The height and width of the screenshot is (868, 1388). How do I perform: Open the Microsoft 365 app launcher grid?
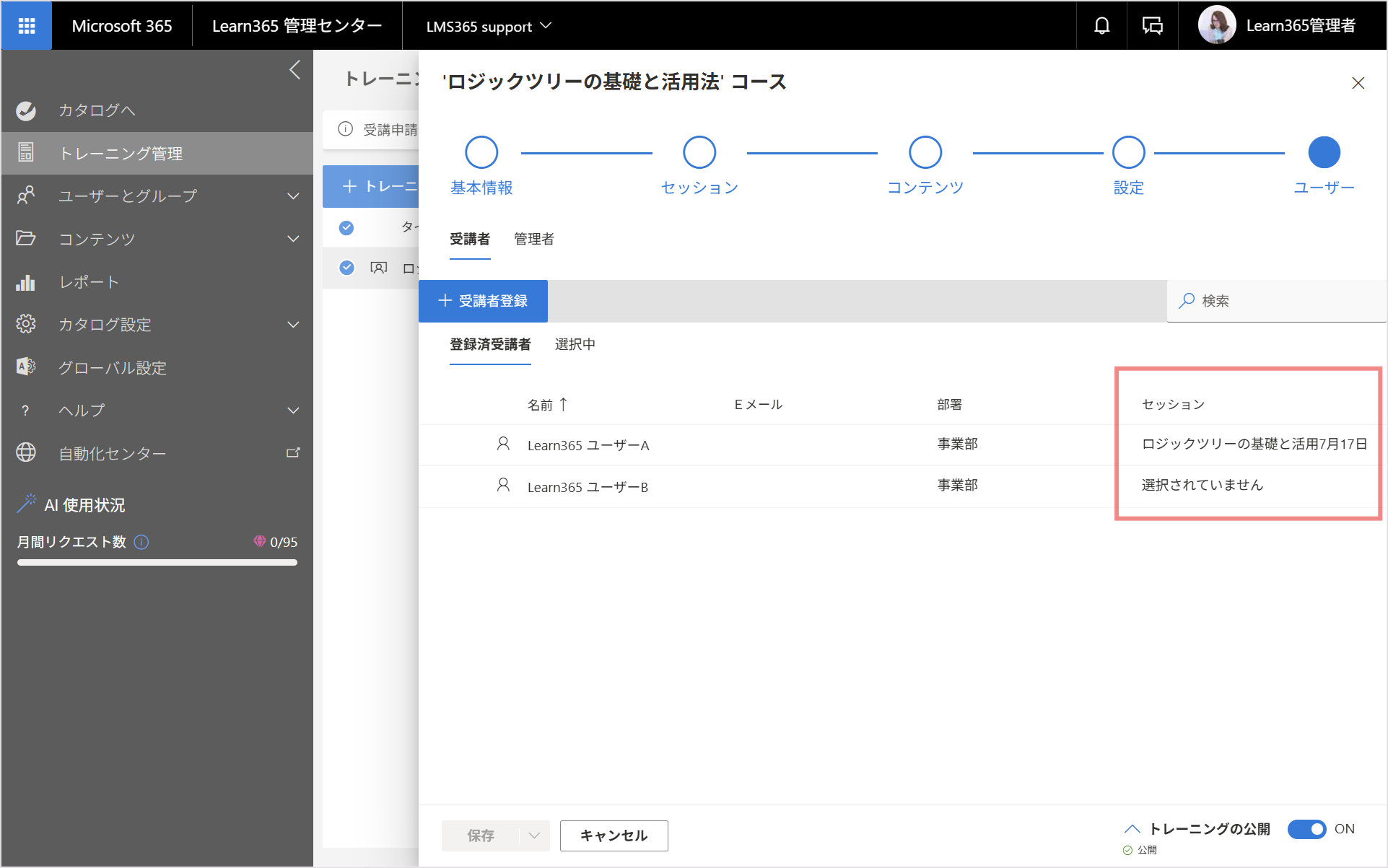pos(27,26)
